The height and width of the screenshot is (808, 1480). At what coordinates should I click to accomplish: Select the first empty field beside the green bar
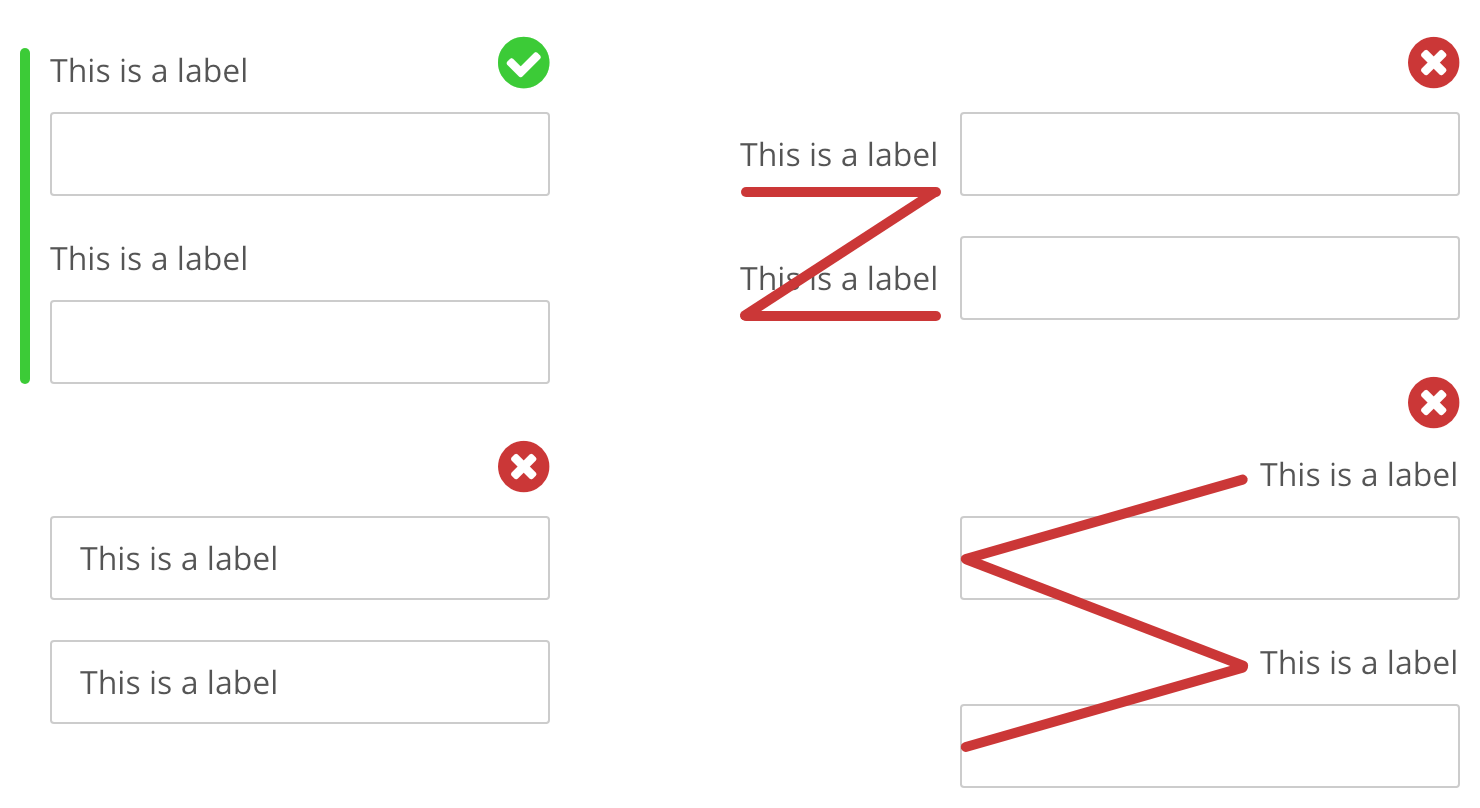[300, 154]
